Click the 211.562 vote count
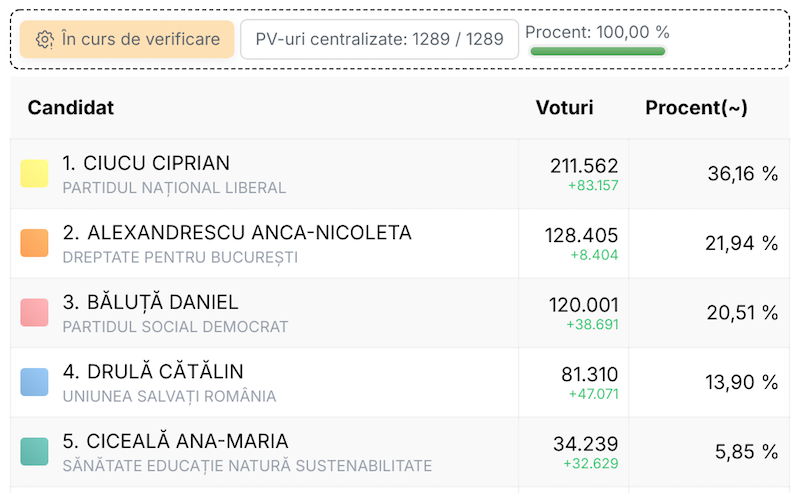800x493 pixels. (x=584, y=166)
